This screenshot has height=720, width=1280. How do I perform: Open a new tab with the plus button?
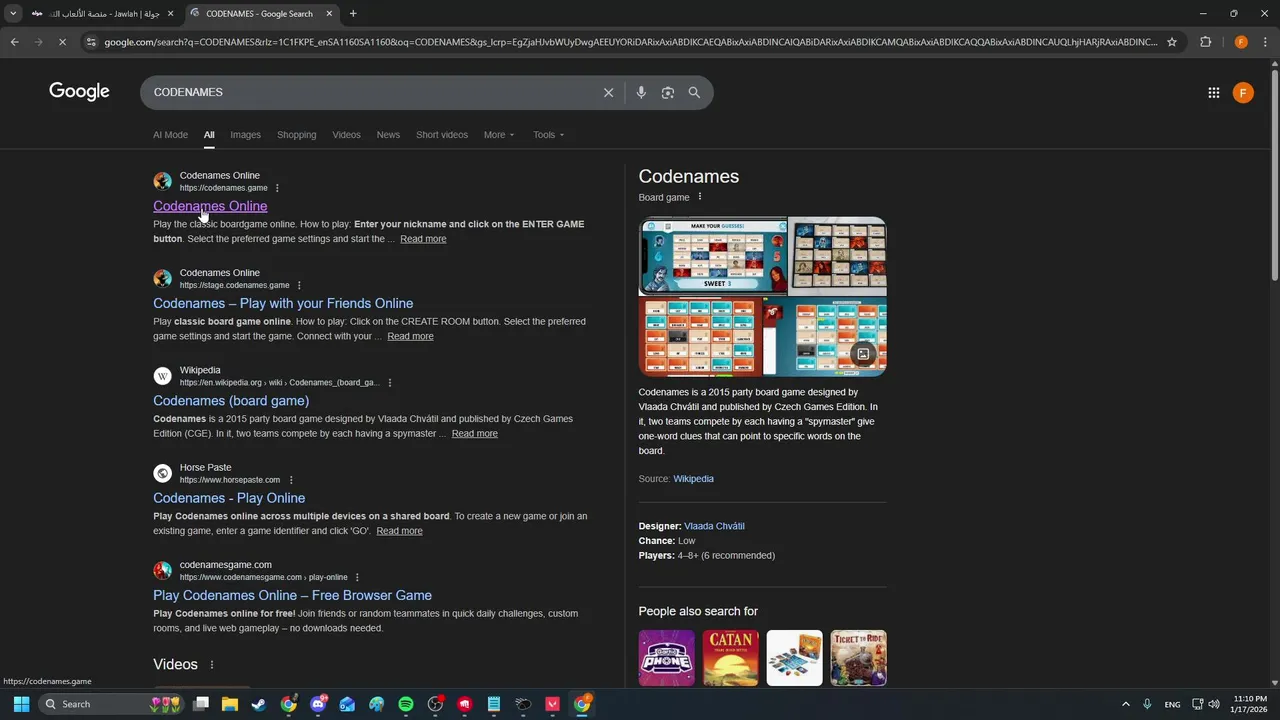(x=353, y=14)
